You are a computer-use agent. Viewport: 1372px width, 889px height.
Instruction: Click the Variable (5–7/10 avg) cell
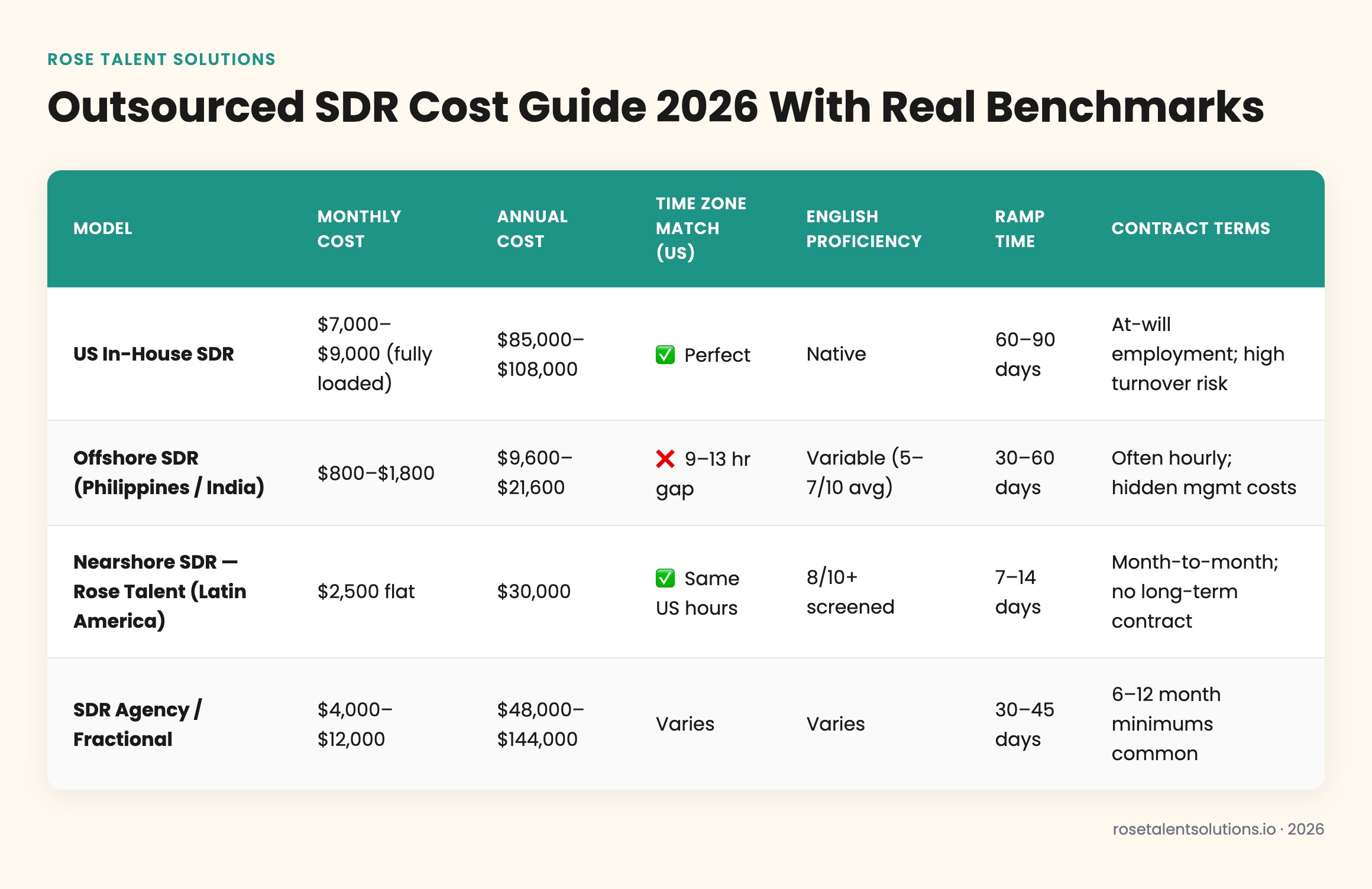865,472
